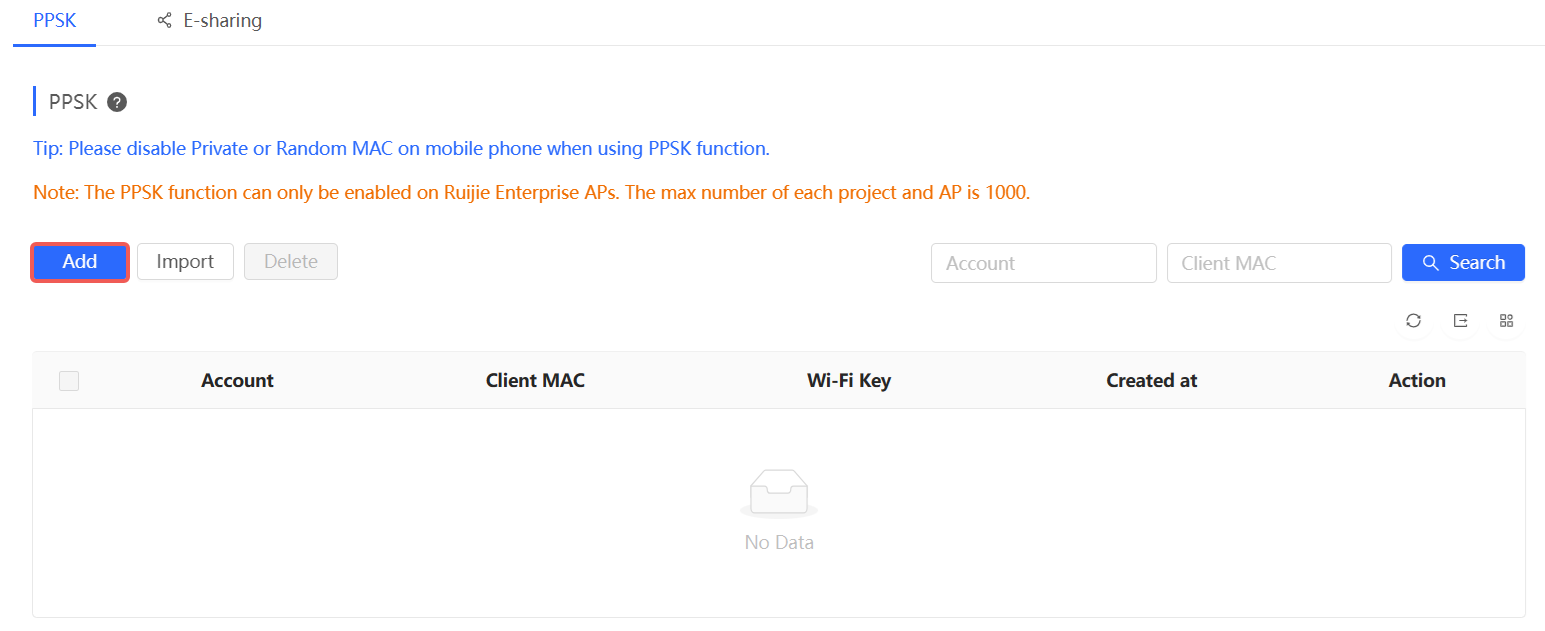
Task: Click the Action column header
Action: 1416,381
